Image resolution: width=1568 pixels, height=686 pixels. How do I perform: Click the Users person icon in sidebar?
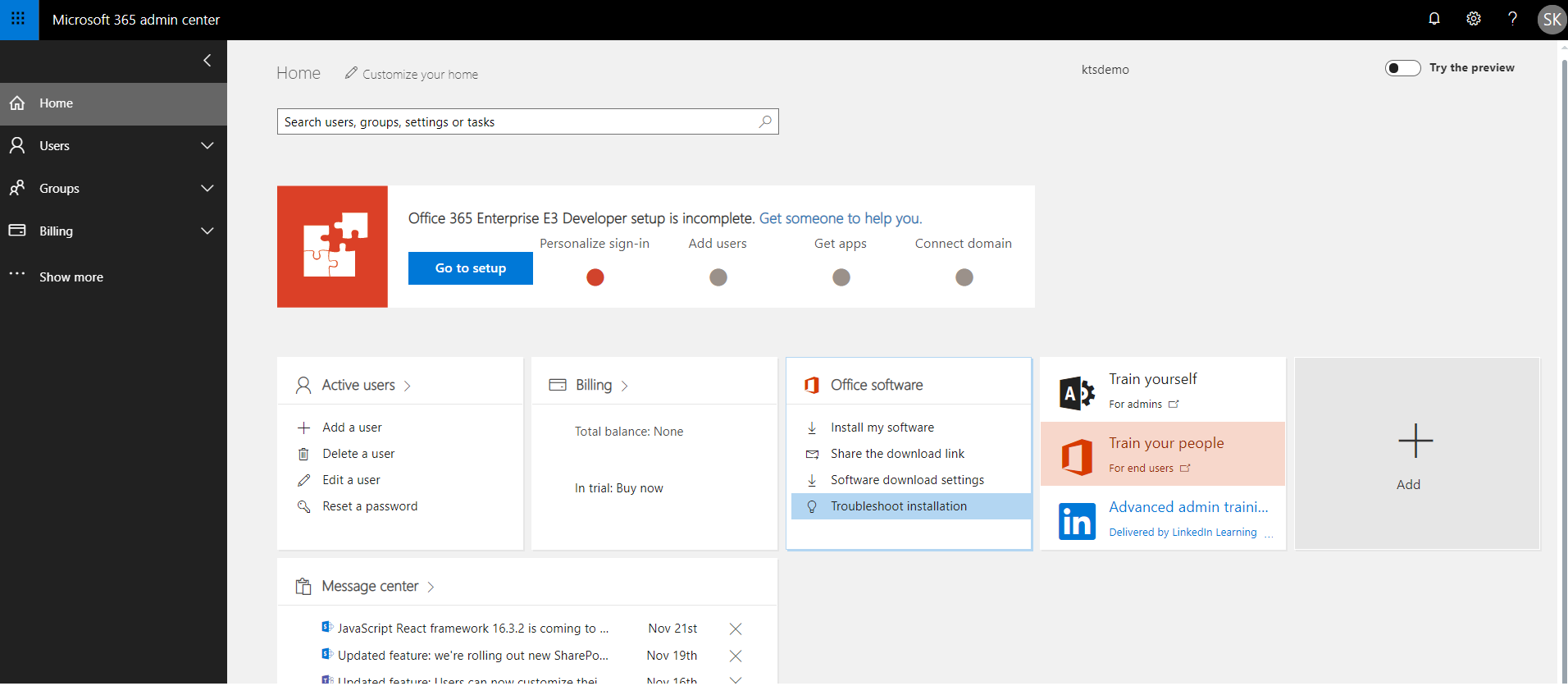click(x=17, y=145)
